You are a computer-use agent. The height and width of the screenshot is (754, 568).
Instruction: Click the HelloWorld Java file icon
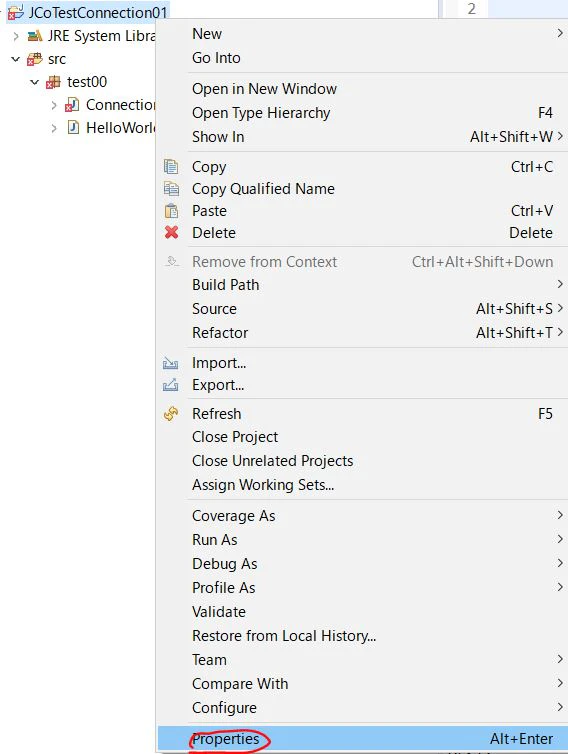73,127
